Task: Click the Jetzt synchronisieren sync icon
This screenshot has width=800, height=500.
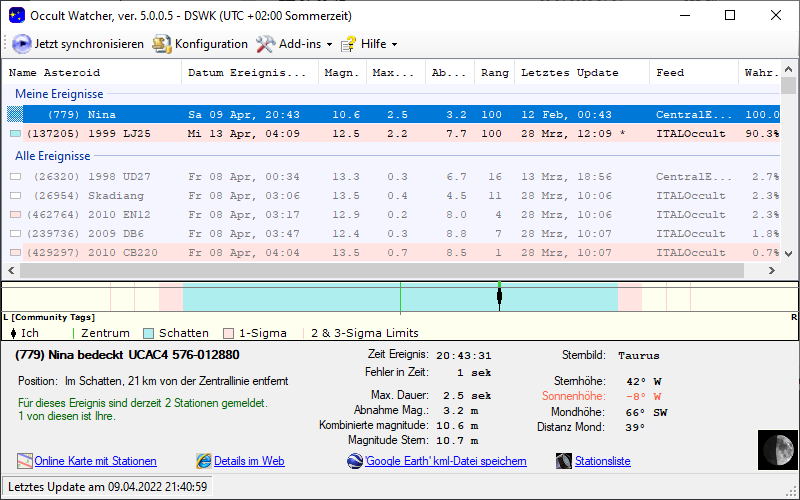Action: point(21,44)
